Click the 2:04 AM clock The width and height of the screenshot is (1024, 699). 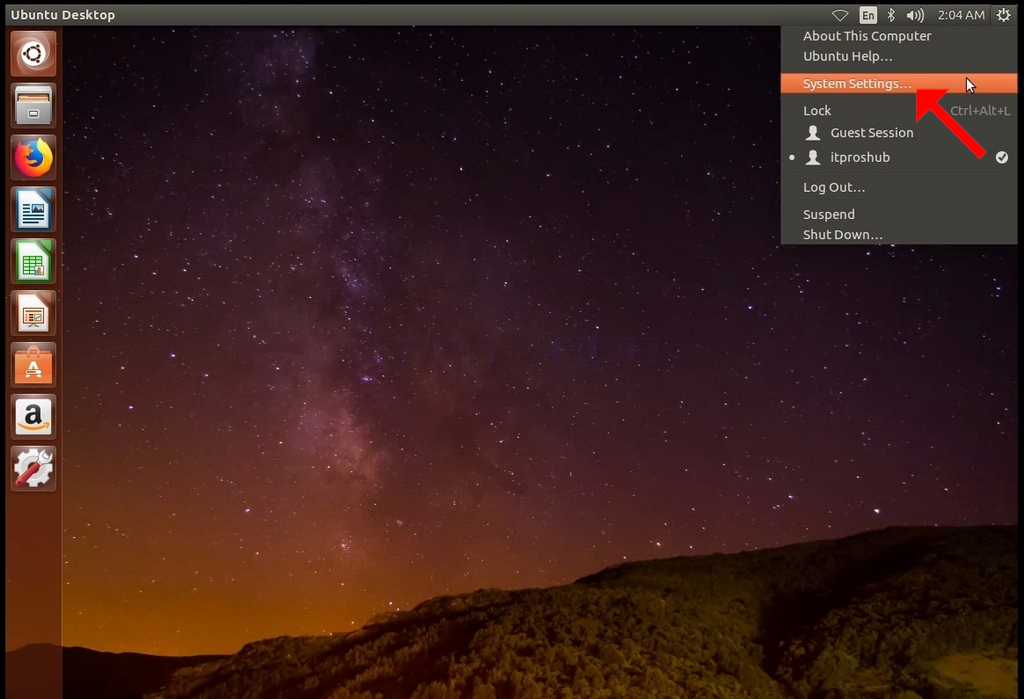point(961,15)
